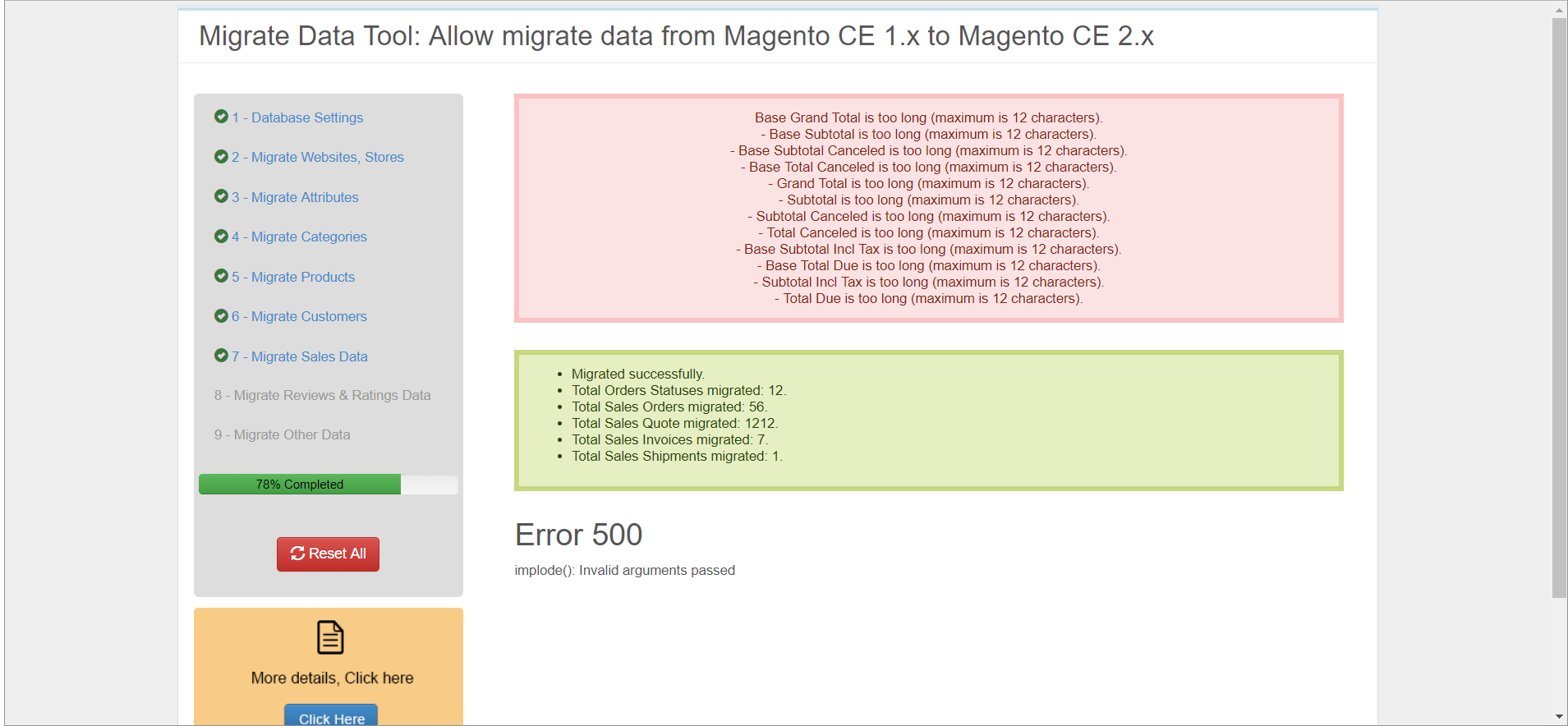Screen dimensions: 1568x726
Task: Click the scrollbar down arrow
Action: point(1559,717)
